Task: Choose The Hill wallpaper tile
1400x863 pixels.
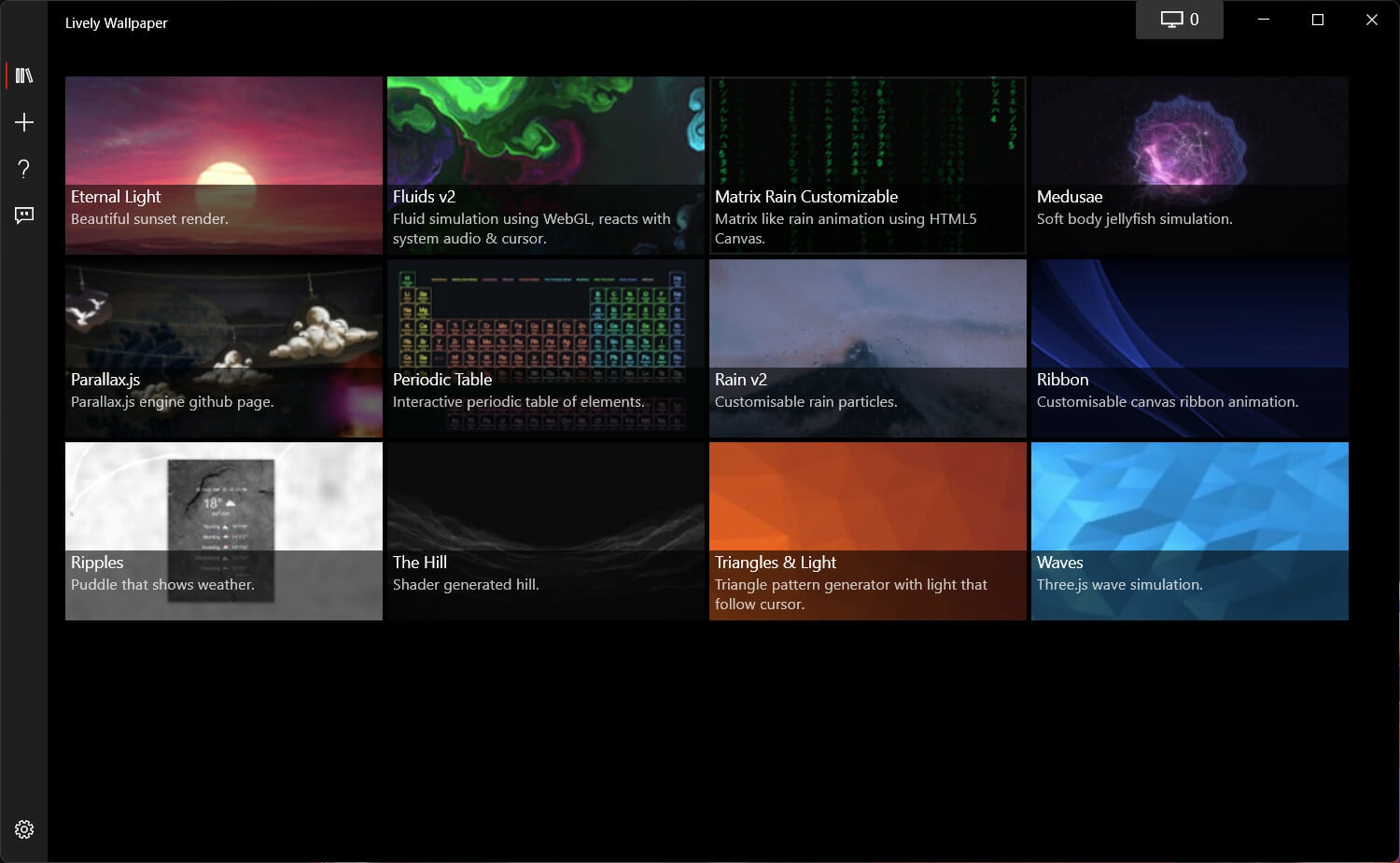Action: tap(546, 531)
